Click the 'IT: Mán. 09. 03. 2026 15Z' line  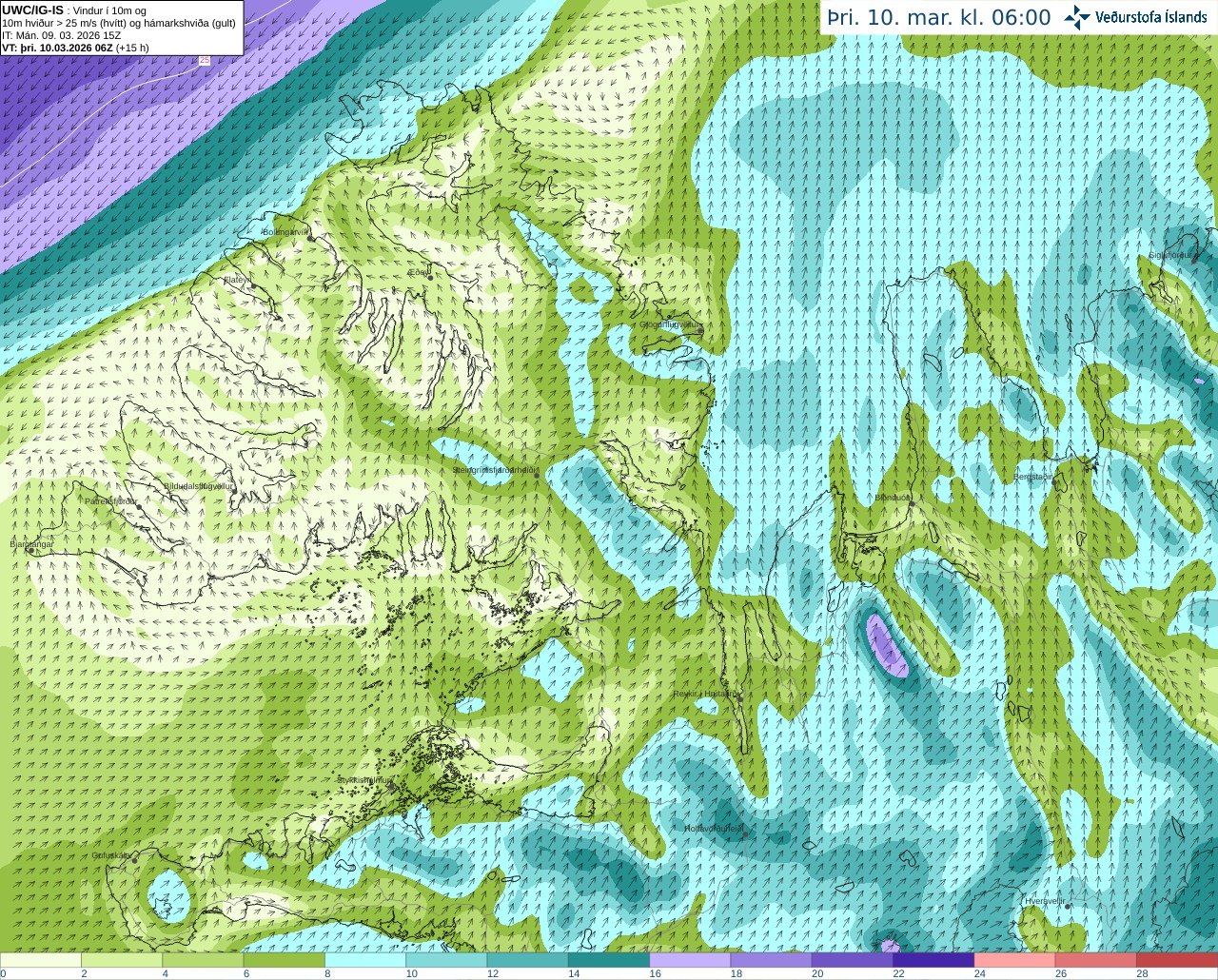click(62, 35)
